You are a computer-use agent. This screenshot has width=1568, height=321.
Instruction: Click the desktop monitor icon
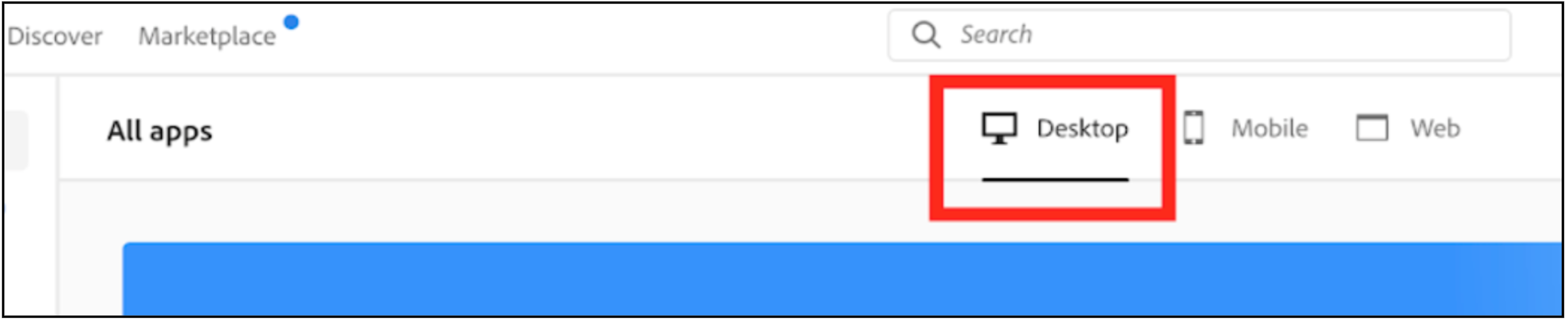tap(999, 128)
